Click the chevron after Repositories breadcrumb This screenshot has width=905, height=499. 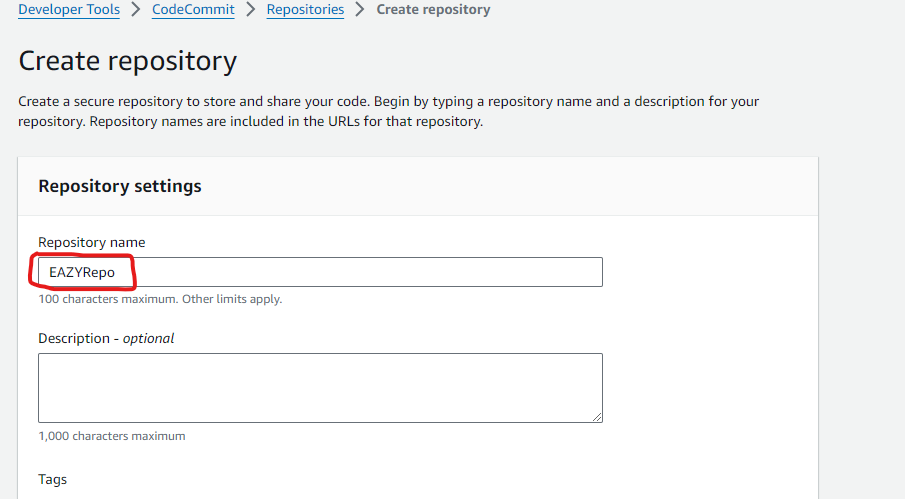point(360,10)
